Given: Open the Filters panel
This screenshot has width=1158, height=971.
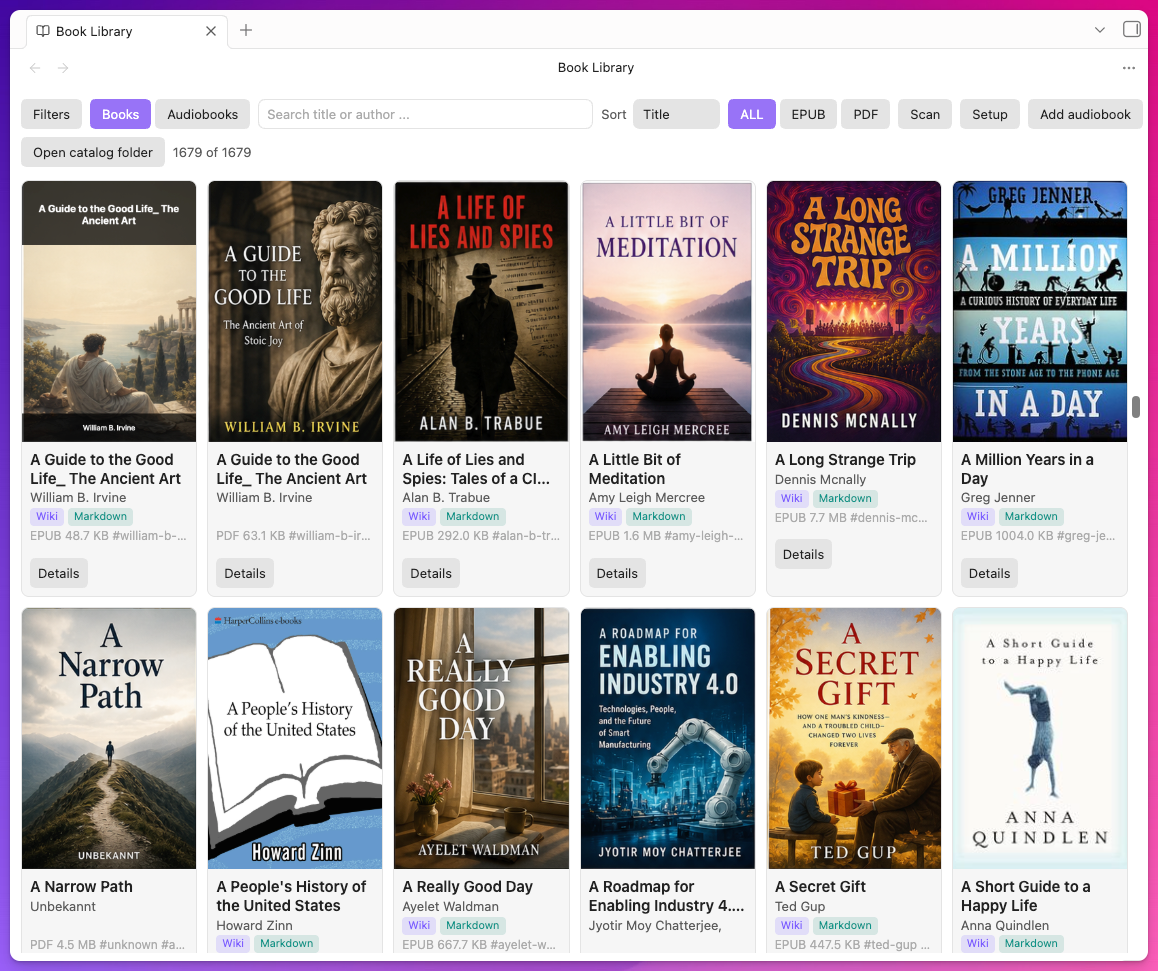Looking at the screenshot, I should tap(52, 114).
